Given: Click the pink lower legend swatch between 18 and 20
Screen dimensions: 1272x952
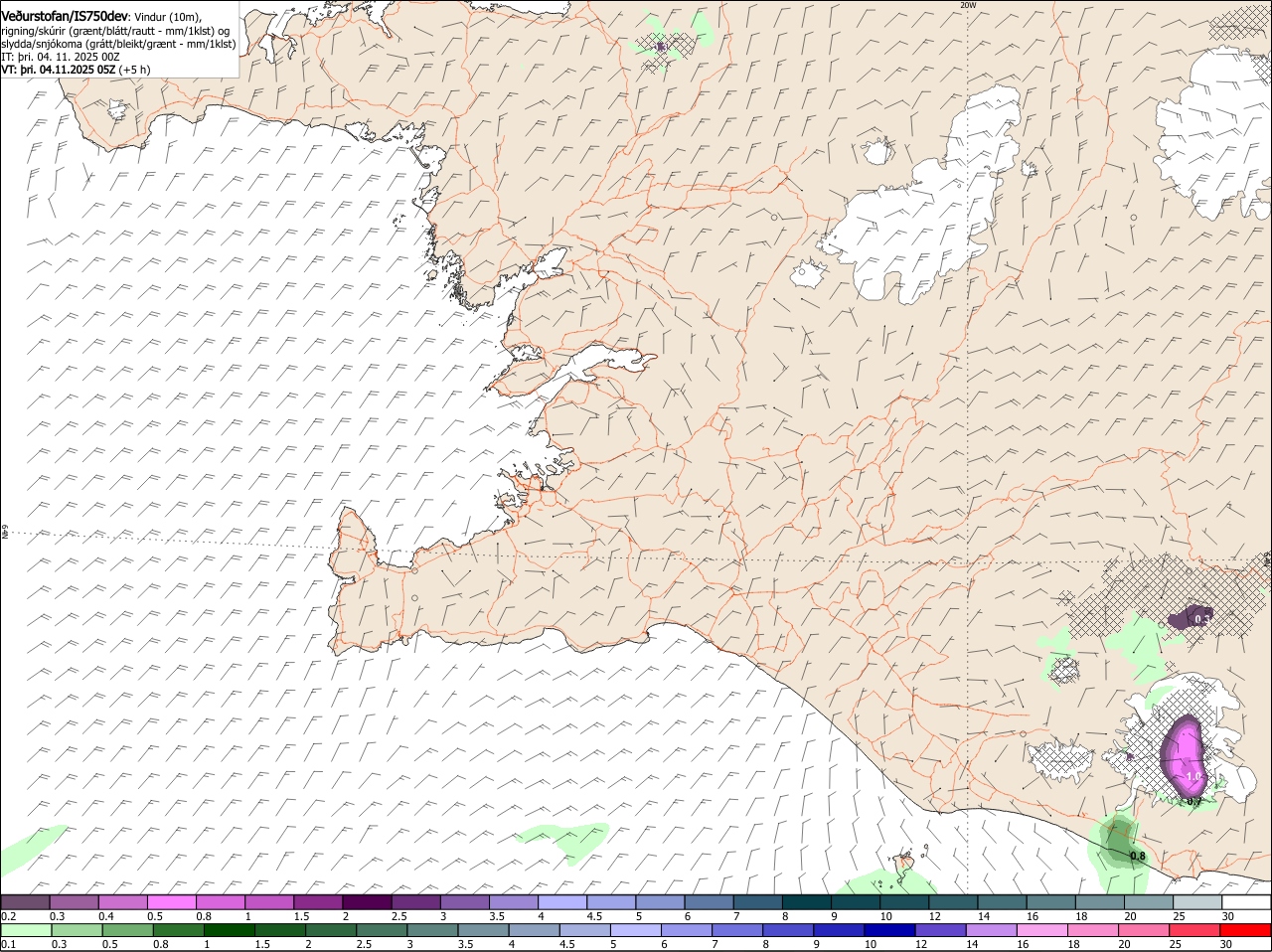Looking at the screenshot, I should (x=1094, y=930).
